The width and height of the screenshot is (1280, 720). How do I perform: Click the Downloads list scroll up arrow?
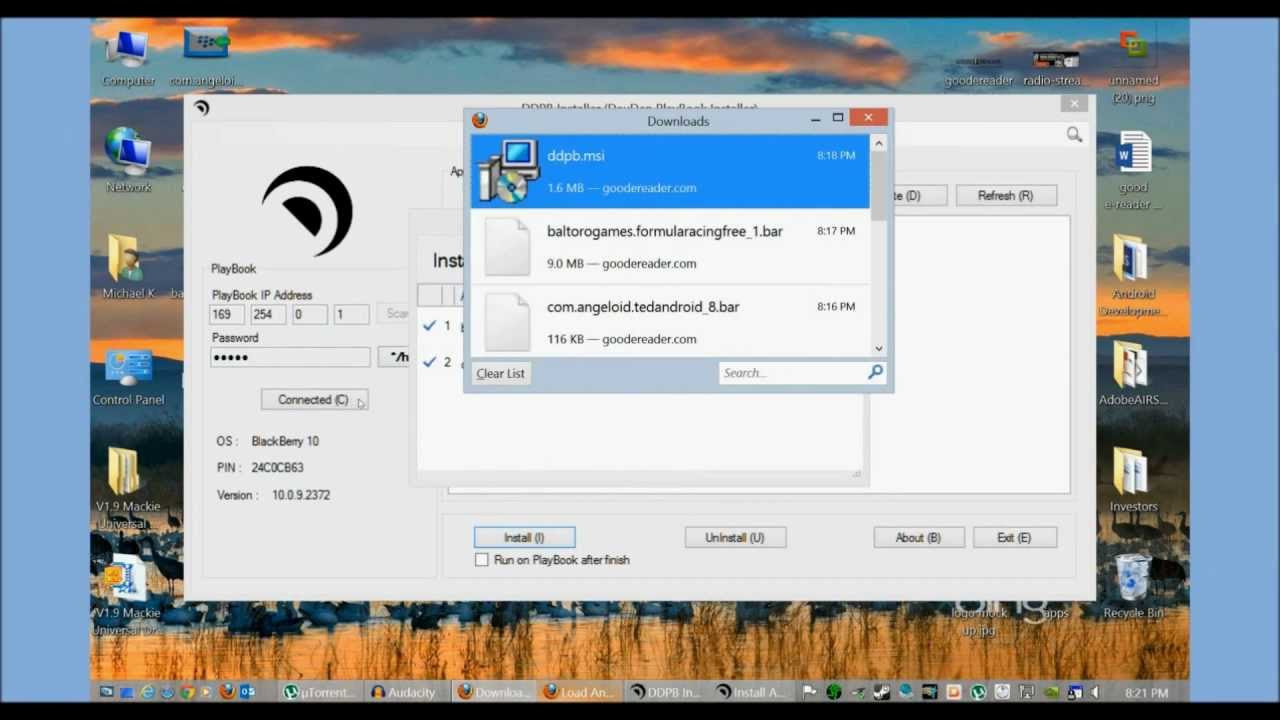click(x=879, y=143)
